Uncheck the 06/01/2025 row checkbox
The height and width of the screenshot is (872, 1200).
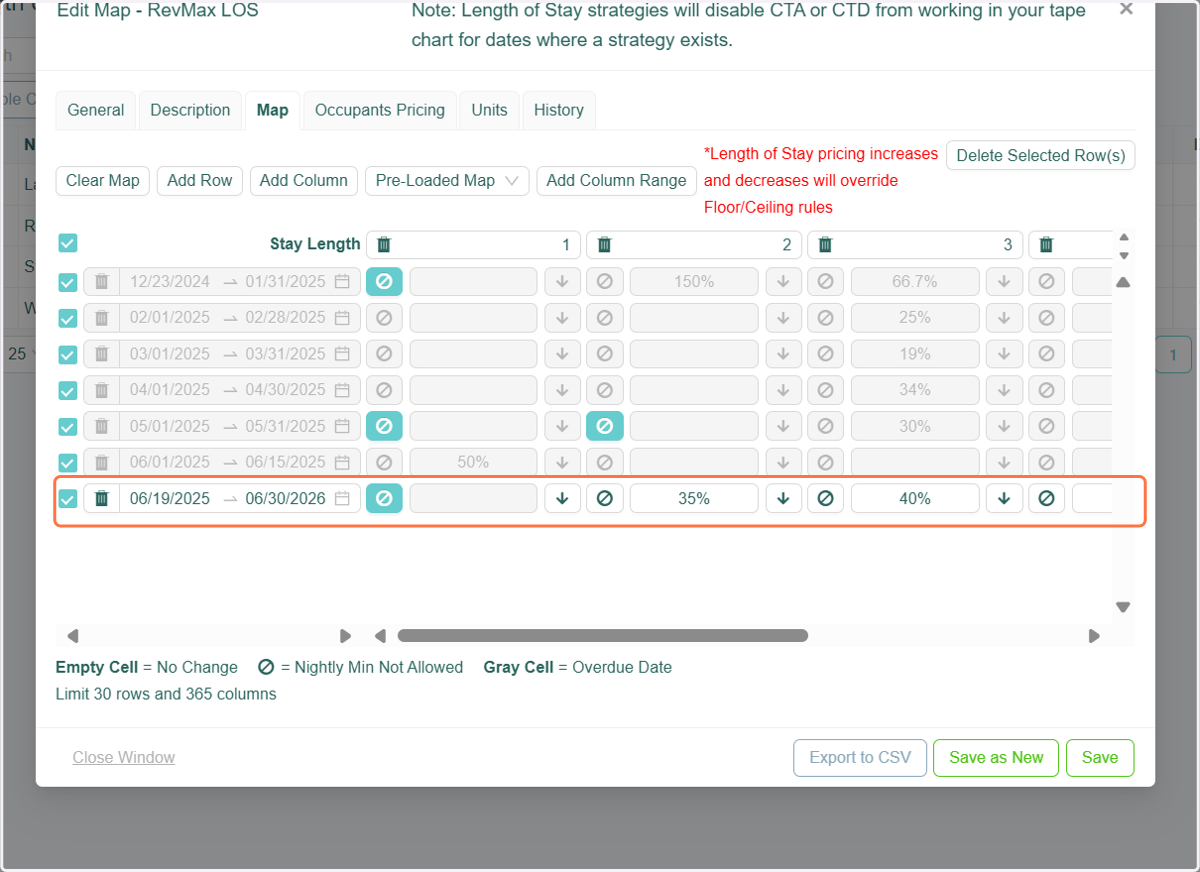(x=68, y=463)
